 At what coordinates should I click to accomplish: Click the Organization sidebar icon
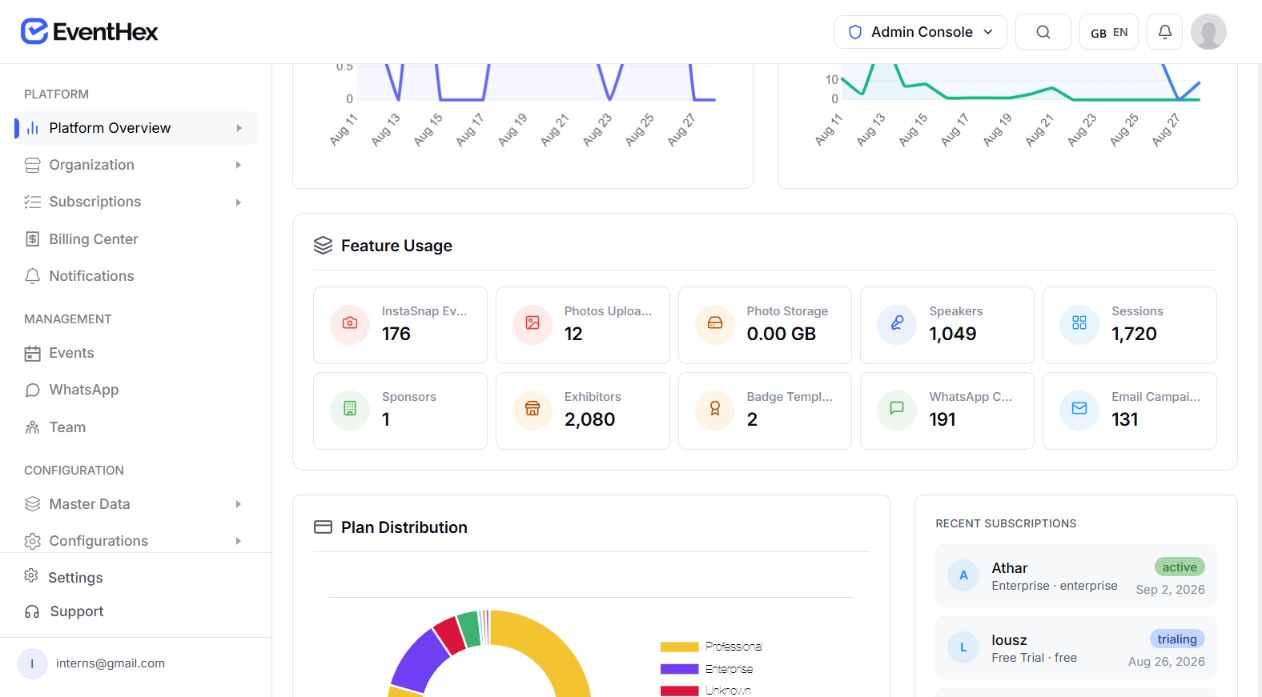click(x=33, y=165)
